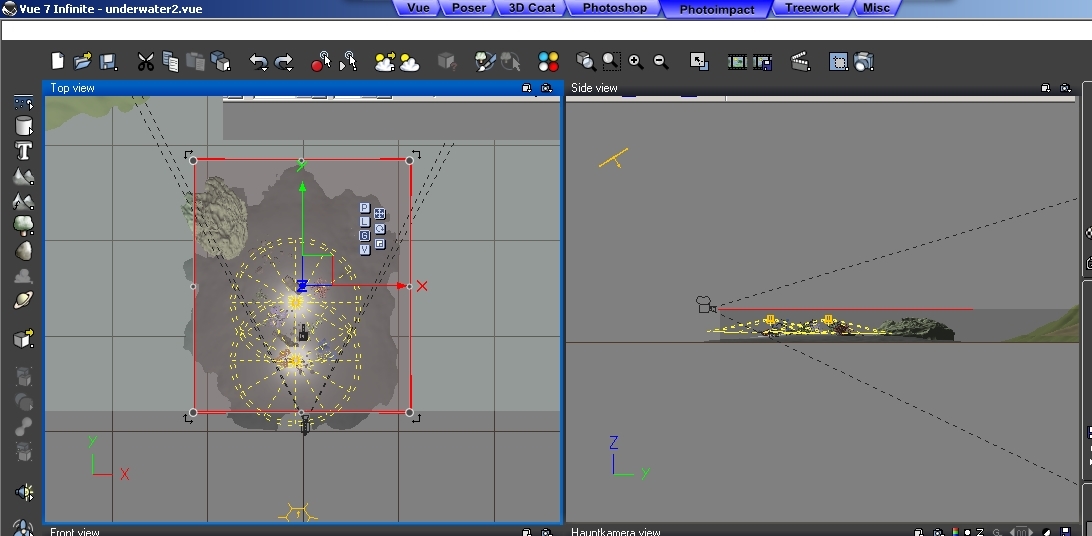Save the scene using the floppy disk icon
The image size is (1092, 536).
click(108, 62)
